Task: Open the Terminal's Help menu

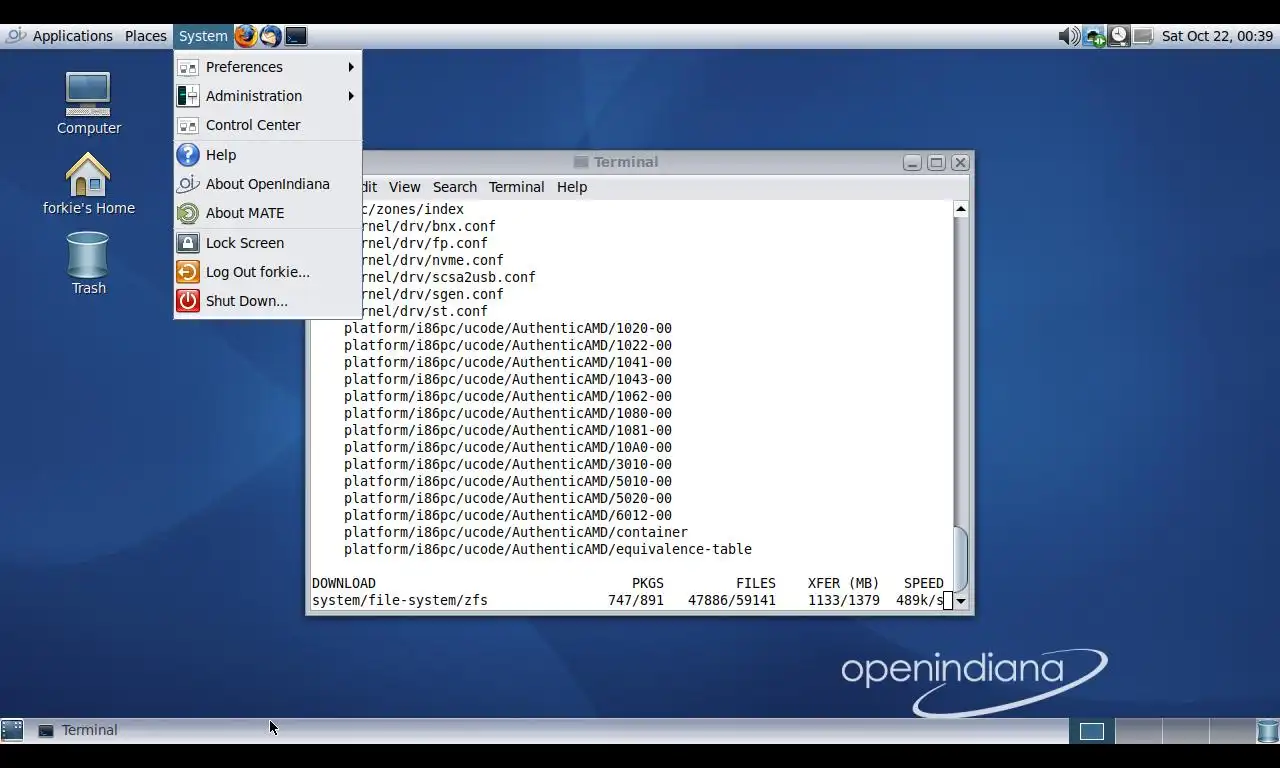Action: point(572,187)
